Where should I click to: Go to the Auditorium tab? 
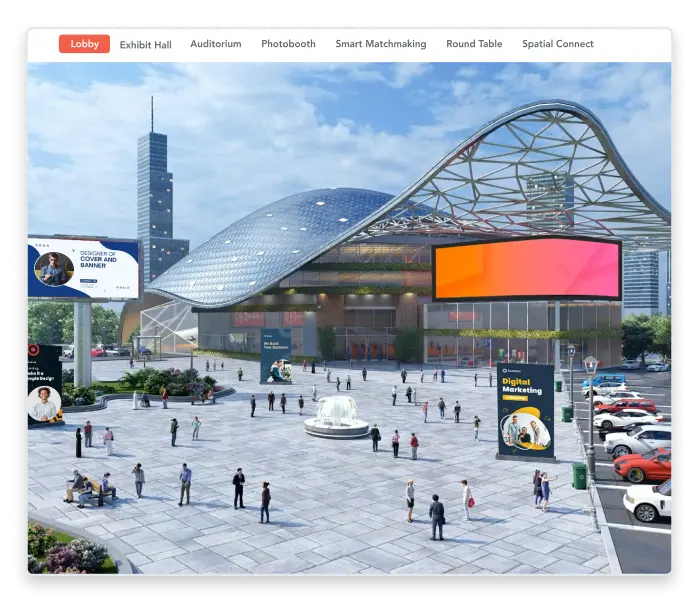[215, 44]
